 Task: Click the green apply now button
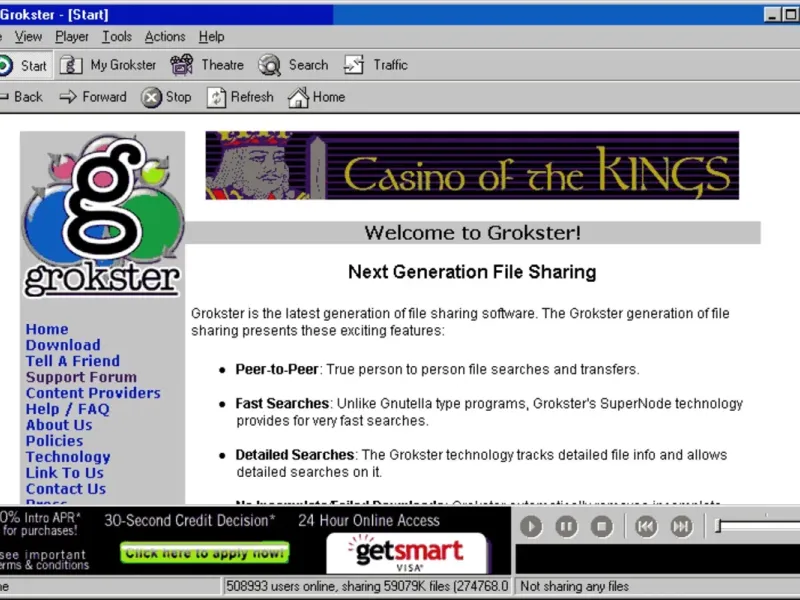205,553
